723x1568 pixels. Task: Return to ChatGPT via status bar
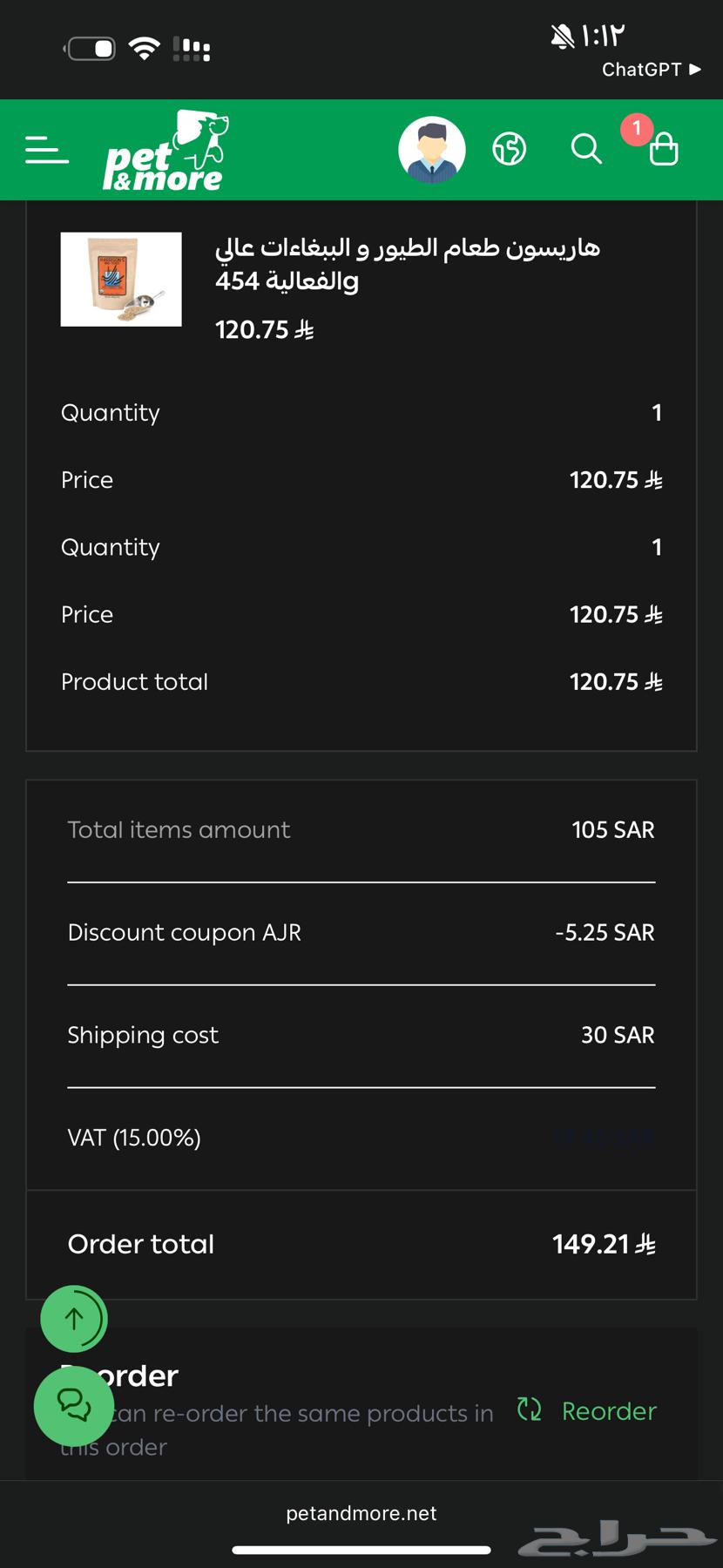(652, 70)
